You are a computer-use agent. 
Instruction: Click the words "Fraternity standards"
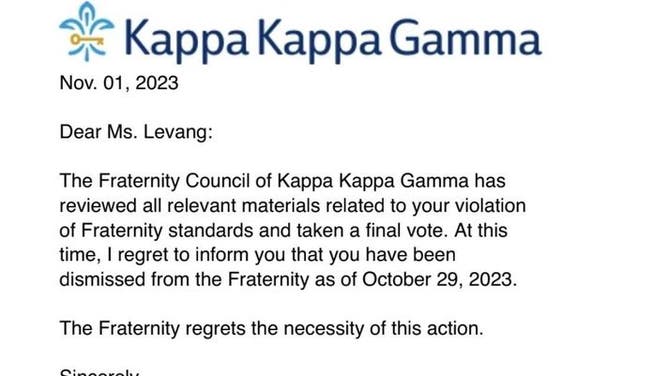point(167,231)
